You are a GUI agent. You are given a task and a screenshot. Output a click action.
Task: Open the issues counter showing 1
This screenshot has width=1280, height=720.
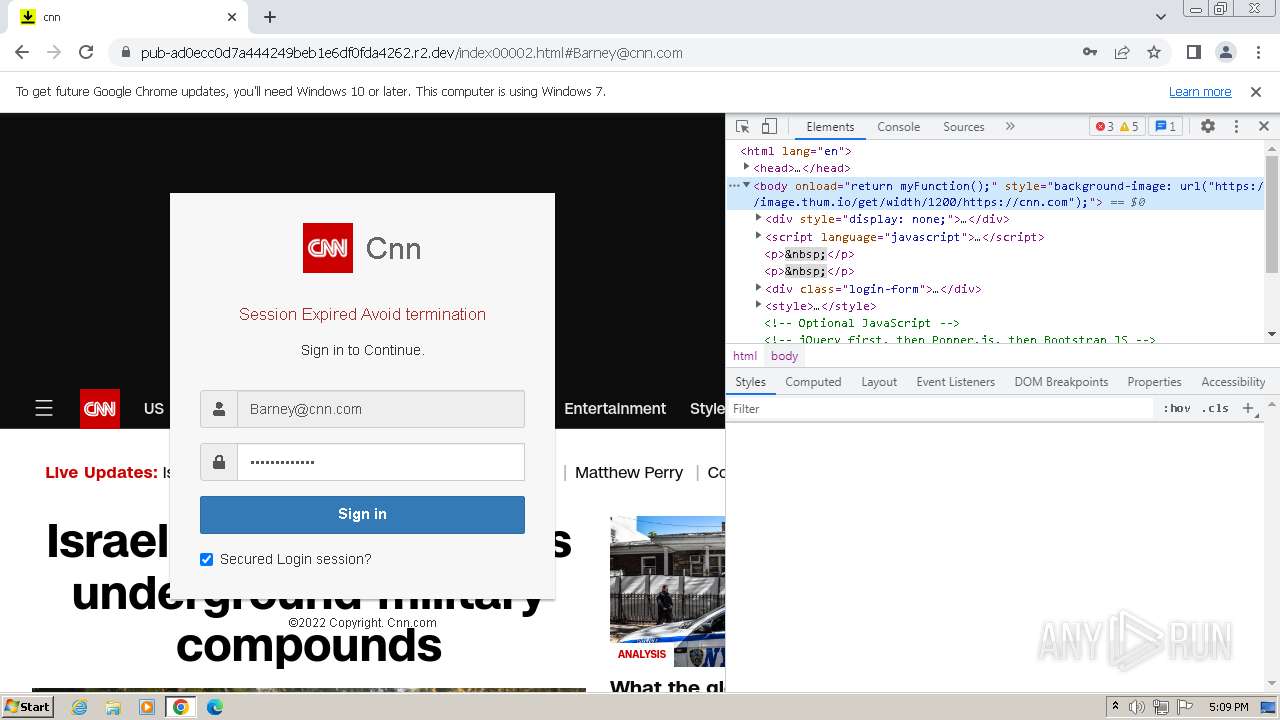tap(1165, 127)
